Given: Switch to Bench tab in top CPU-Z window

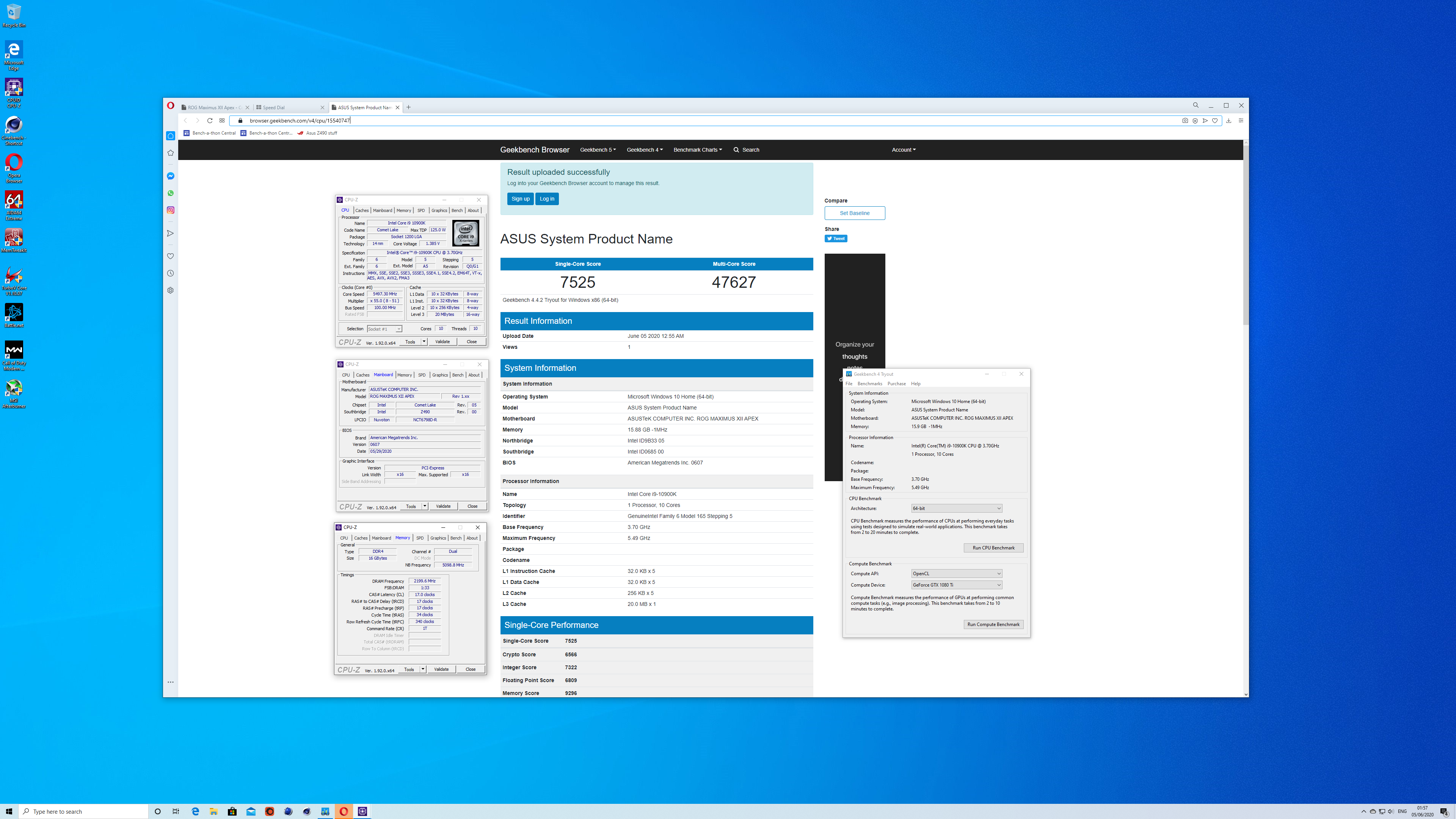Looking at the screenshot, I should click(x=457, y=210).
